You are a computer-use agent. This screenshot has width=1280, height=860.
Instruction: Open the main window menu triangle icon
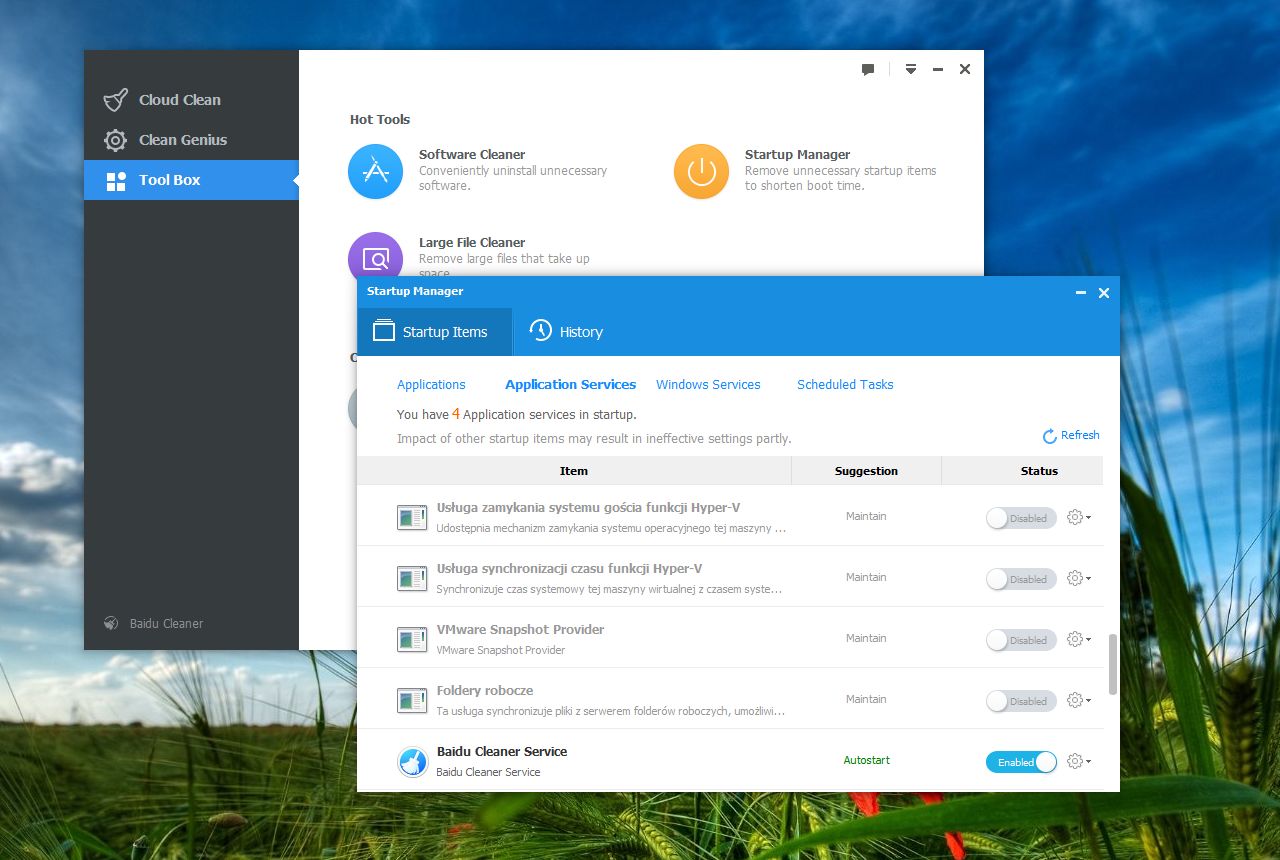pyautogui.click(x=911, y=70)
